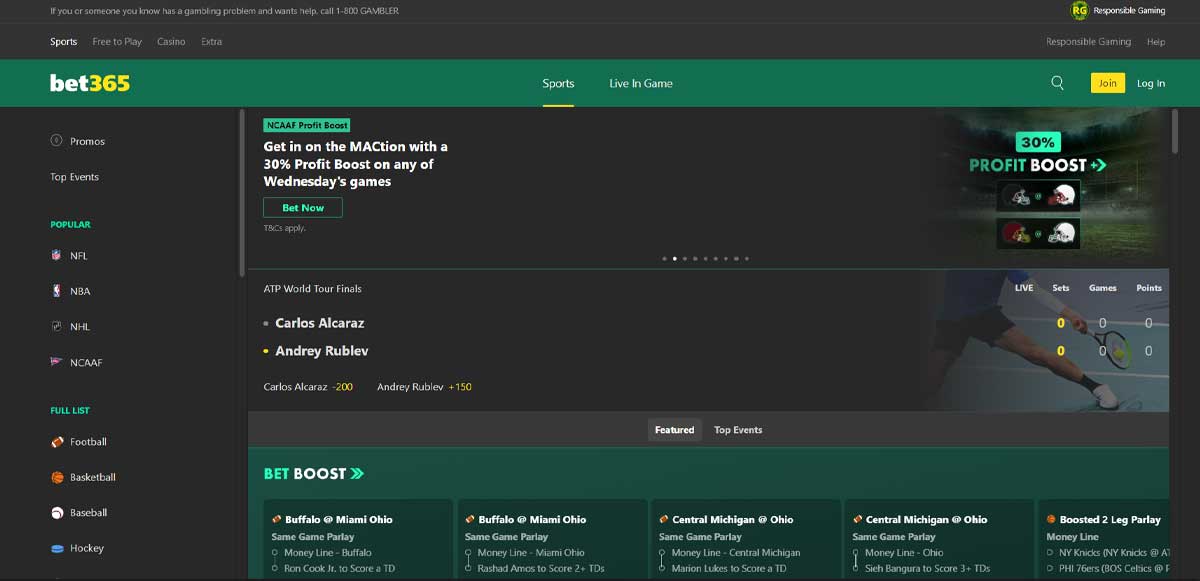Open the Help link

pyautogui.click(x=1156, y=42)
